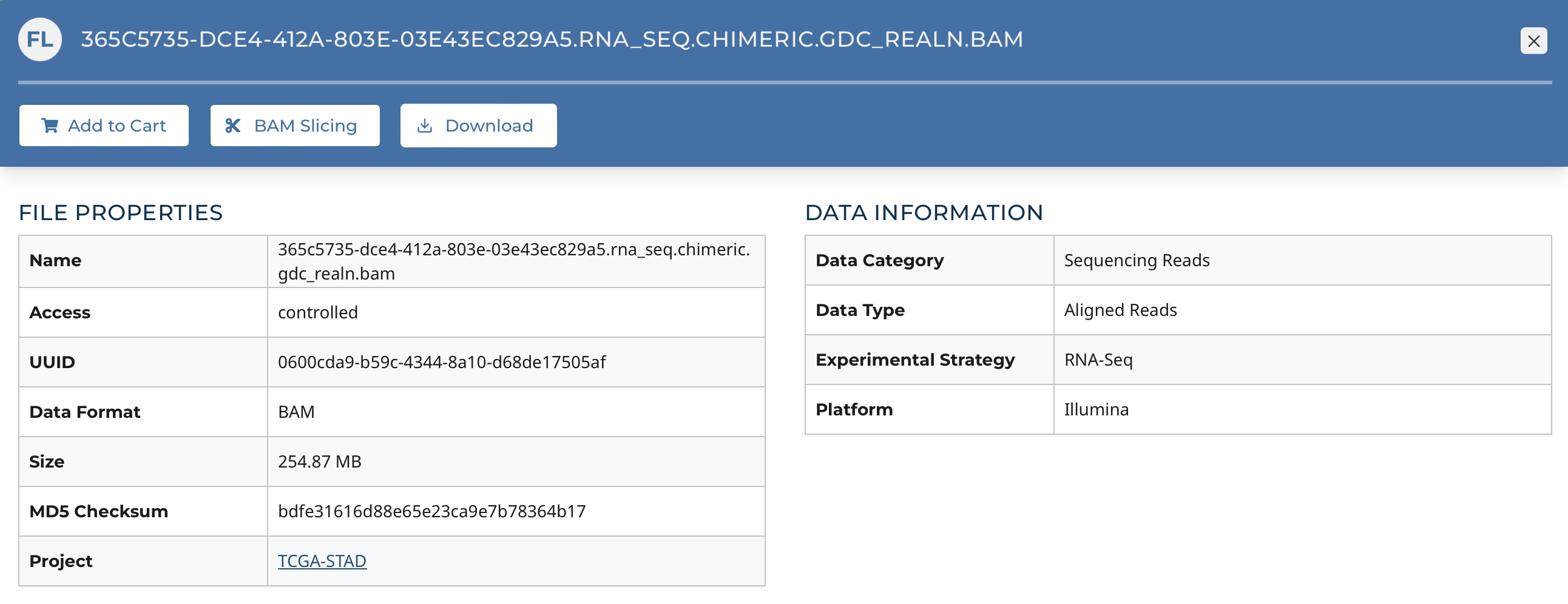1568x604 pixels.
Task: Open the TCGA-STAD project link
Action: (322, 560)
